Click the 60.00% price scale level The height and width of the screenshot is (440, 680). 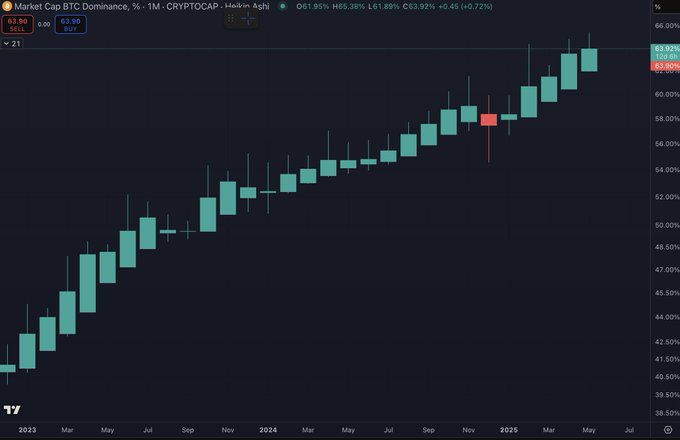tap(667, 94)
